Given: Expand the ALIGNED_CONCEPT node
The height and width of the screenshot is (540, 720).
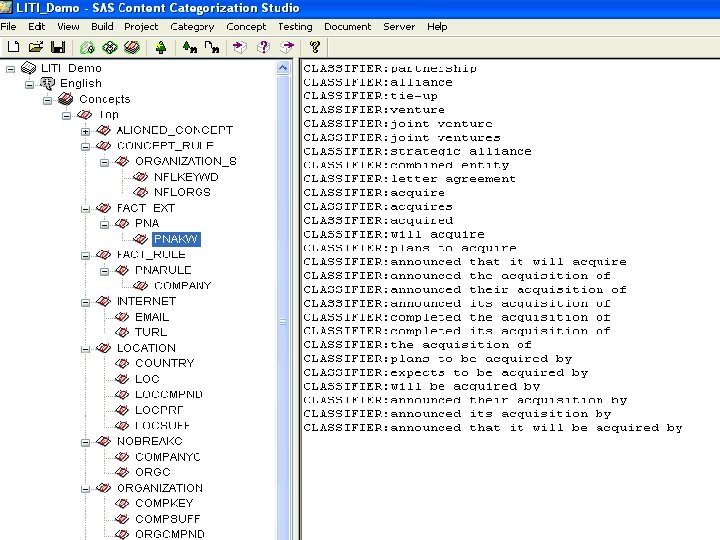Looking at the screenshot, I should click(x=85, y=131).
